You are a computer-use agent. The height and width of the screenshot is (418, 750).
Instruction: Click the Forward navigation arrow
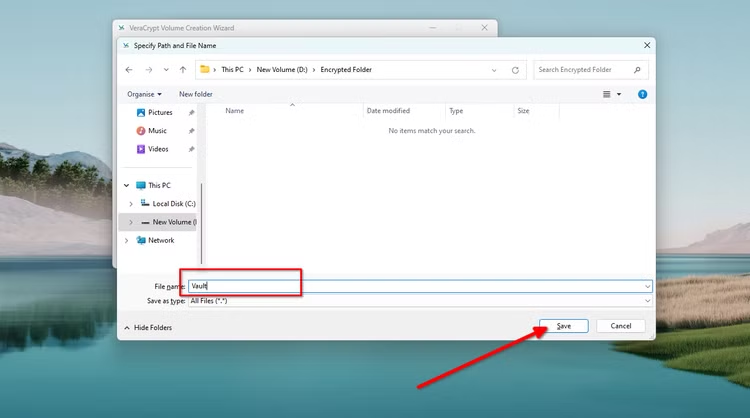pyautogui.click(x=148, y=70)
